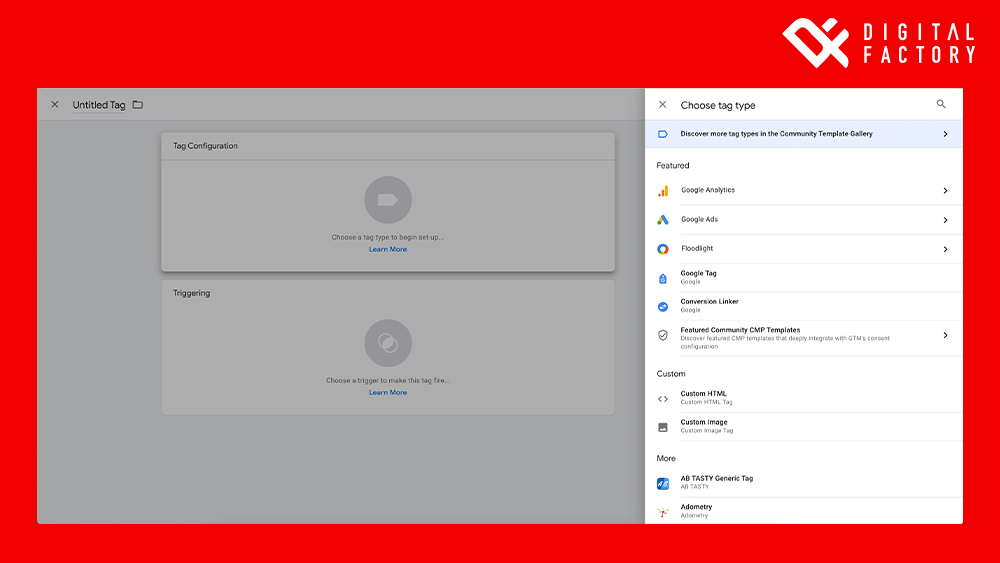Expand the Google Ads chevron arrow

click(945, 220)
